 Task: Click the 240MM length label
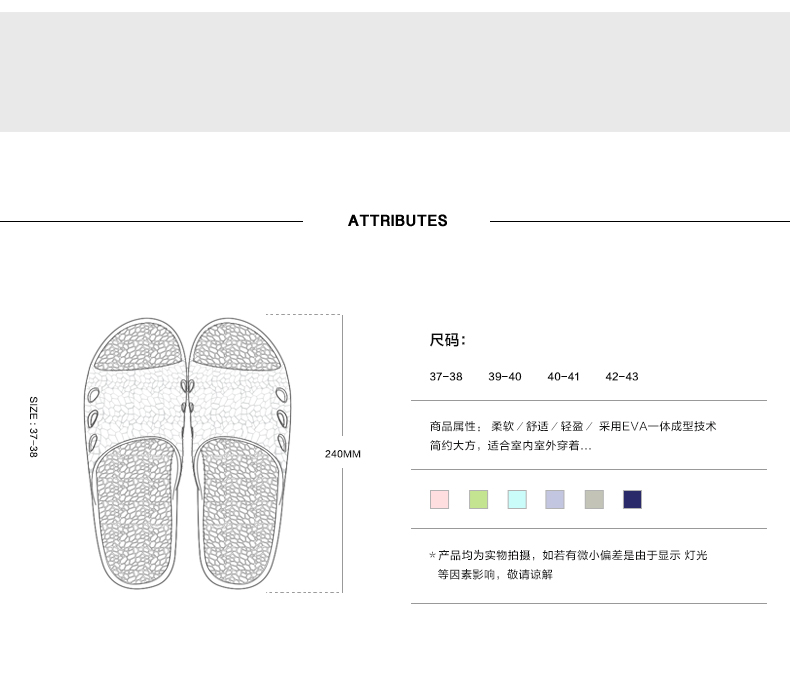343,454
